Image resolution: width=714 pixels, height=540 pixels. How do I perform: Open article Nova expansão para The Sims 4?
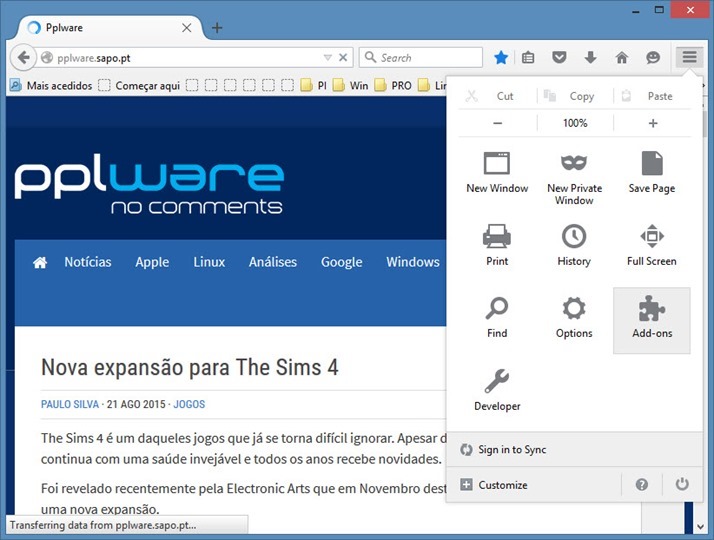189,367
